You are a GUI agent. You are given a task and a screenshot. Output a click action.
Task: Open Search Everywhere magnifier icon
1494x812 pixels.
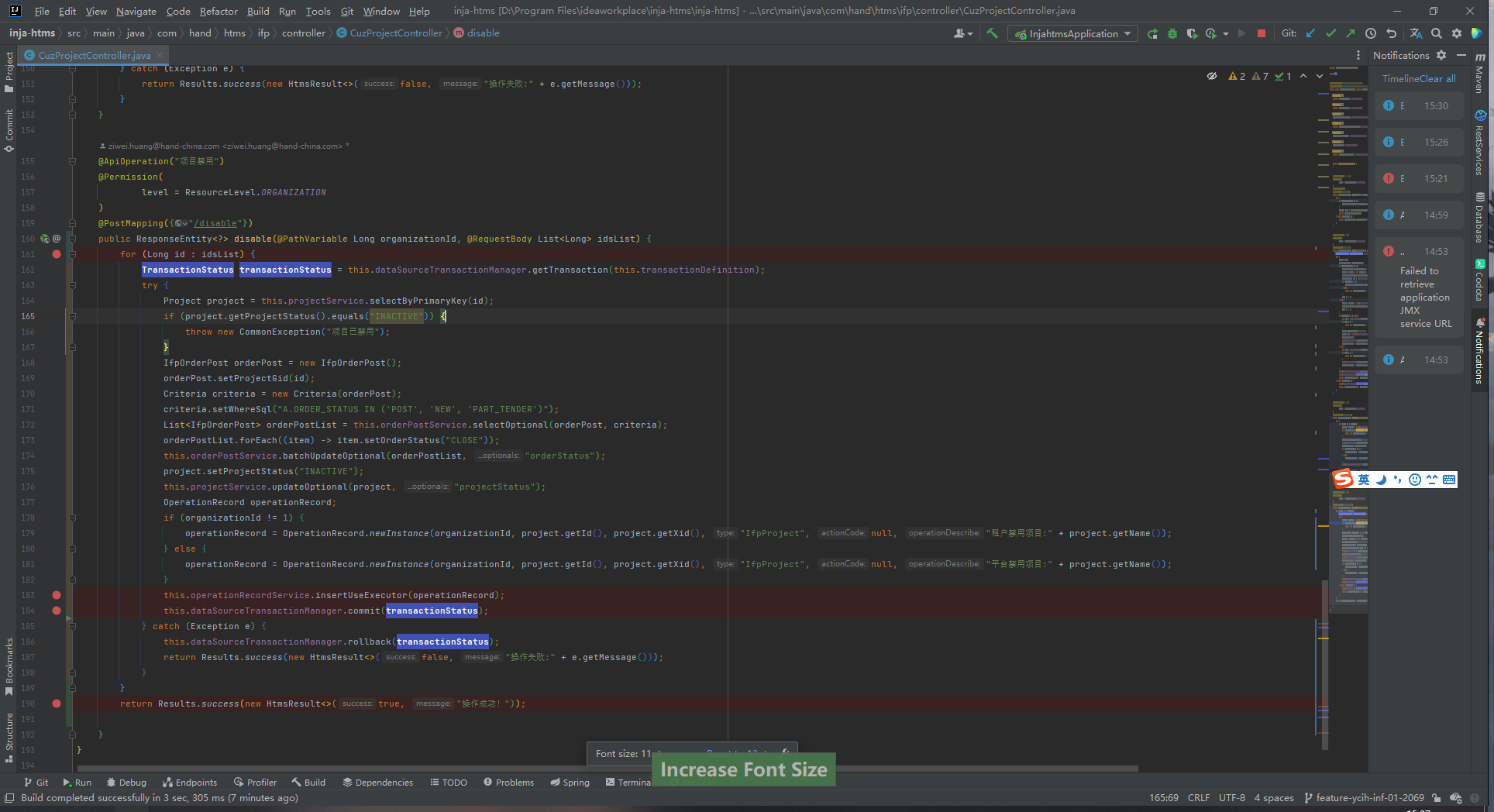pyautogui.click(x=1437, y=33)
